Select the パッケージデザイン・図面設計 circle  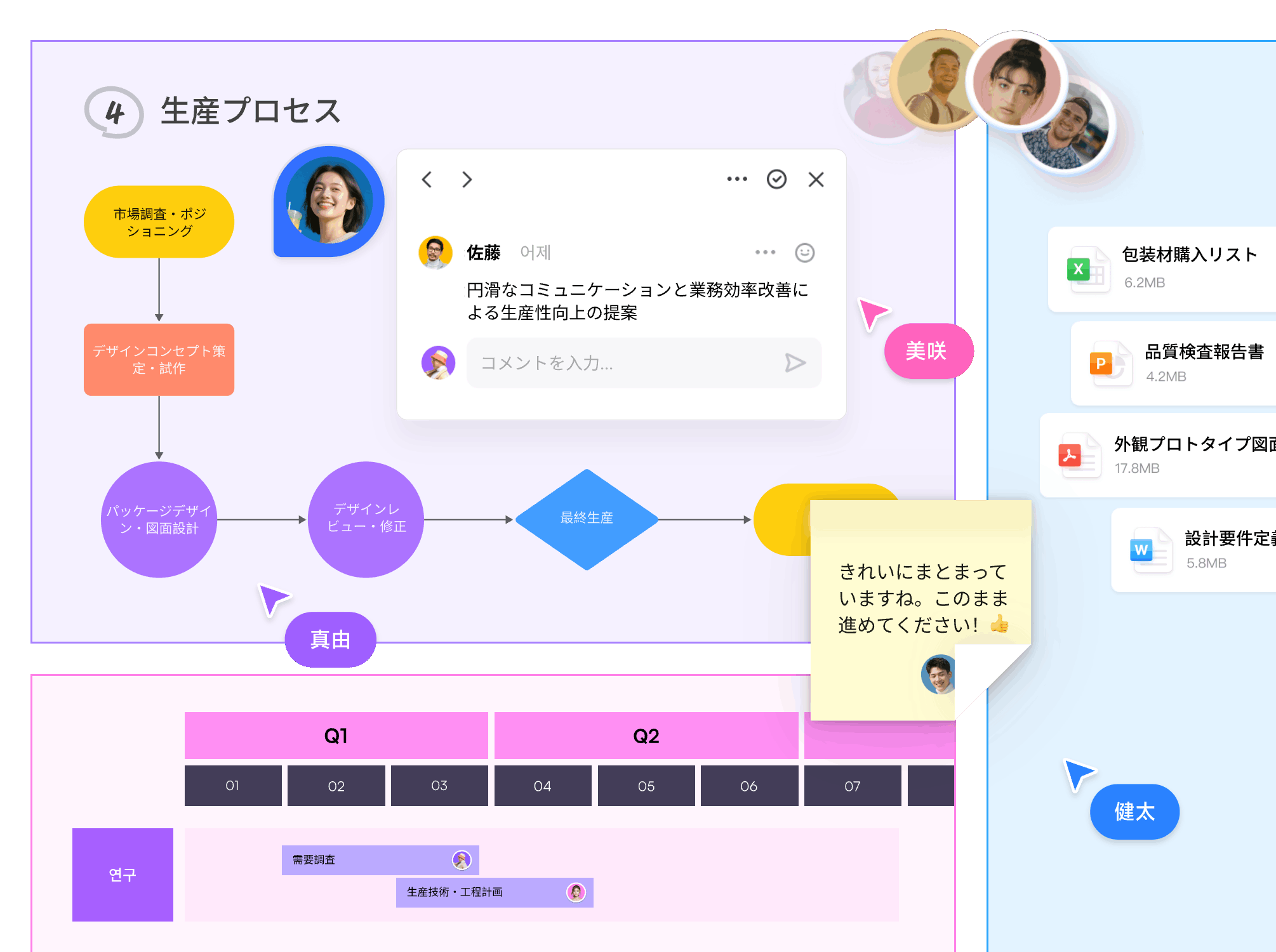point(159,519)
